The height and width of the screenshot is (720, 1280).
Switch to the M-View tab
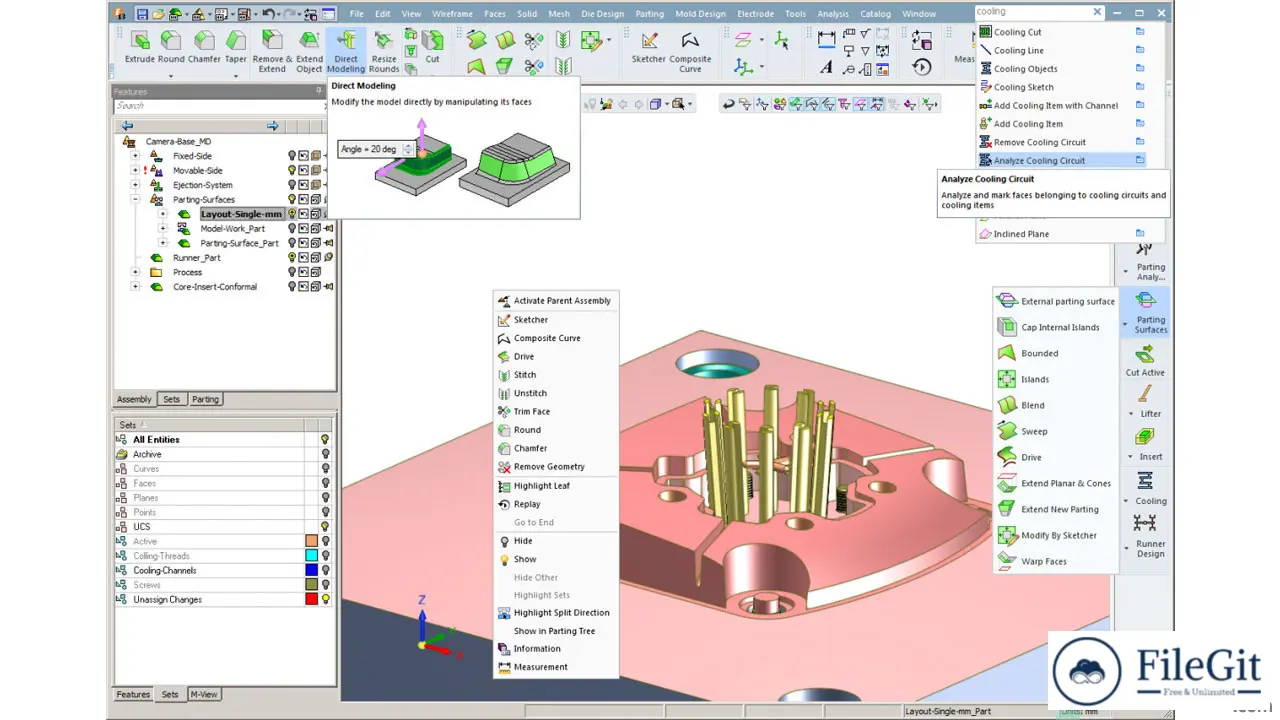tap(203, 694)
